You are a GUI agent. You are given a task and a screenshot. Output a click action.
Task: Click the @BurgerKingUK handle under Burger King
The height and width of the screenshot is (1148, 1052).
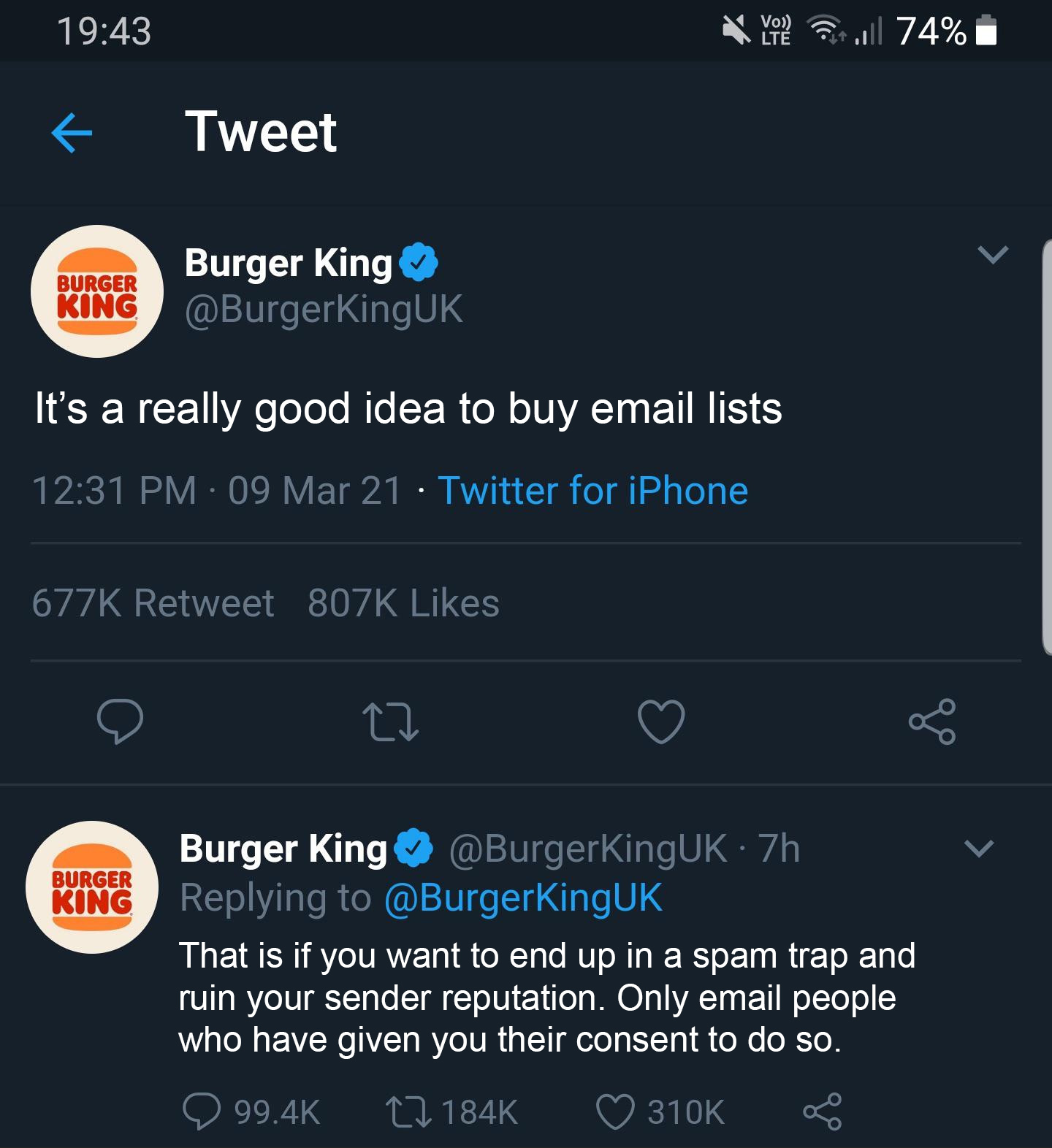[323, 310]
